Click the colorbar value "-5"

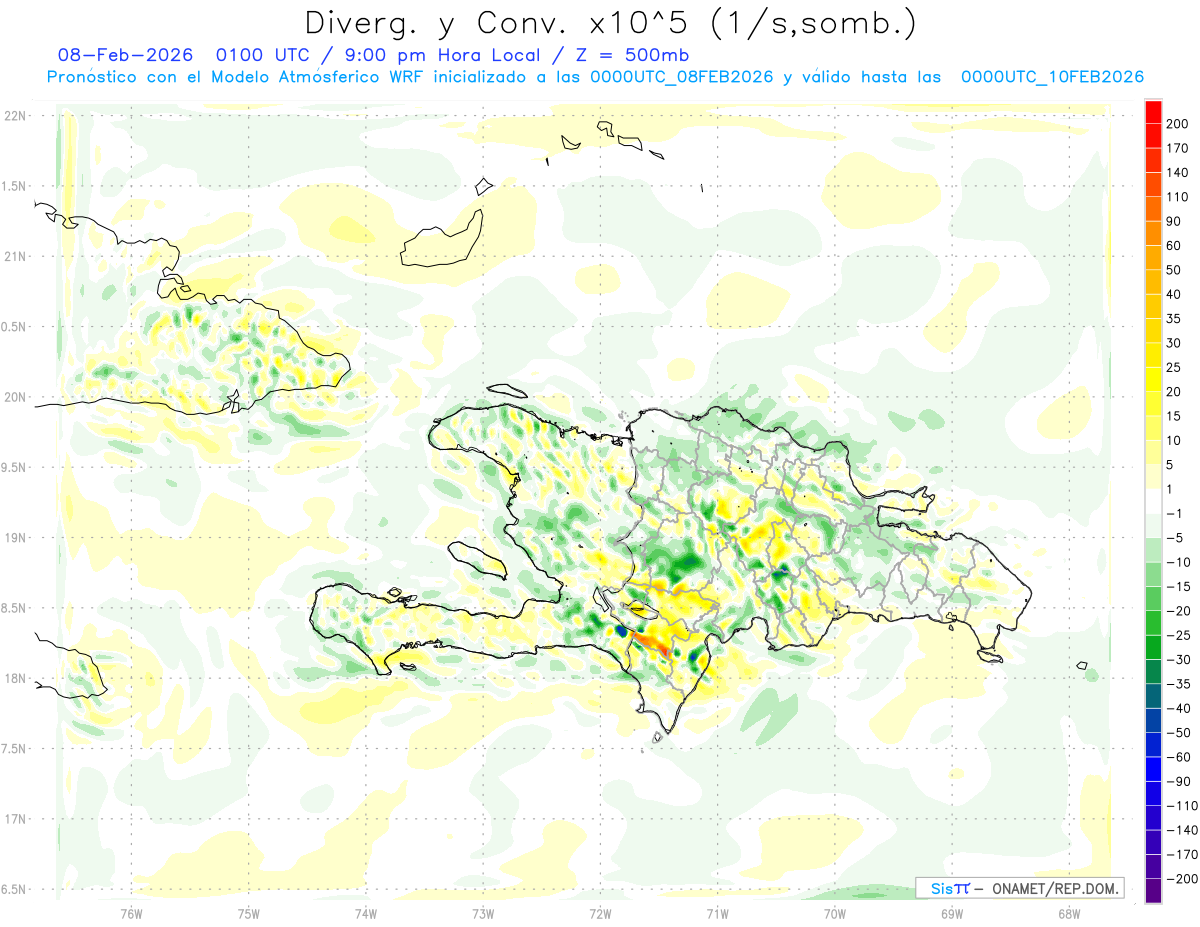point(1176,537)
